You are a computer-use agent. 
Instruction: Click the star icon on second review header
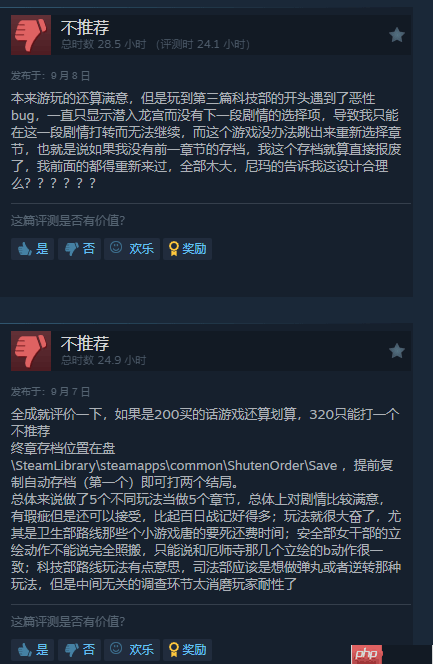397,351
